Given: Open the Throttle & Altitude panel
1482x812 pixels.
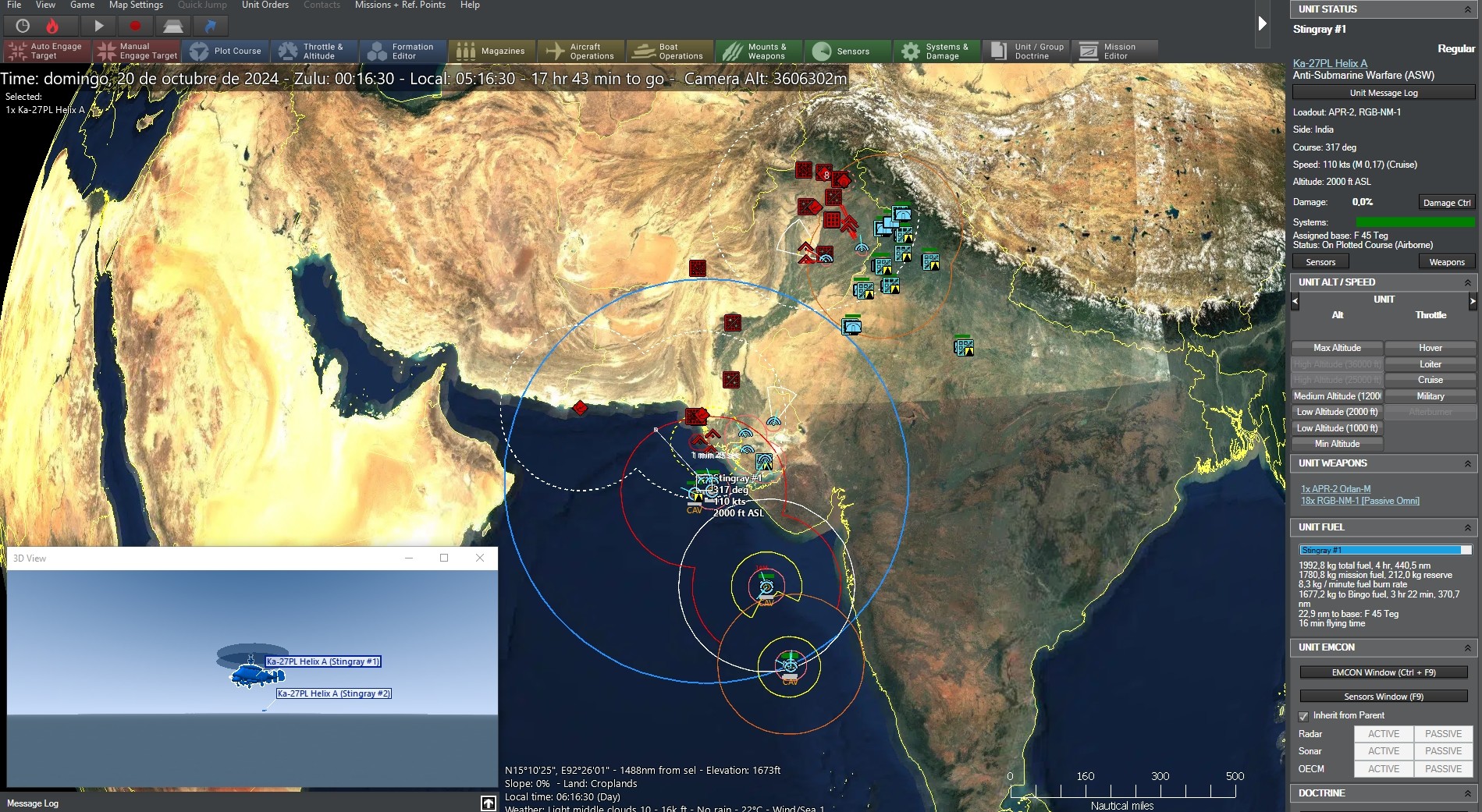Looking at the screenshot, I should point(315,51).
